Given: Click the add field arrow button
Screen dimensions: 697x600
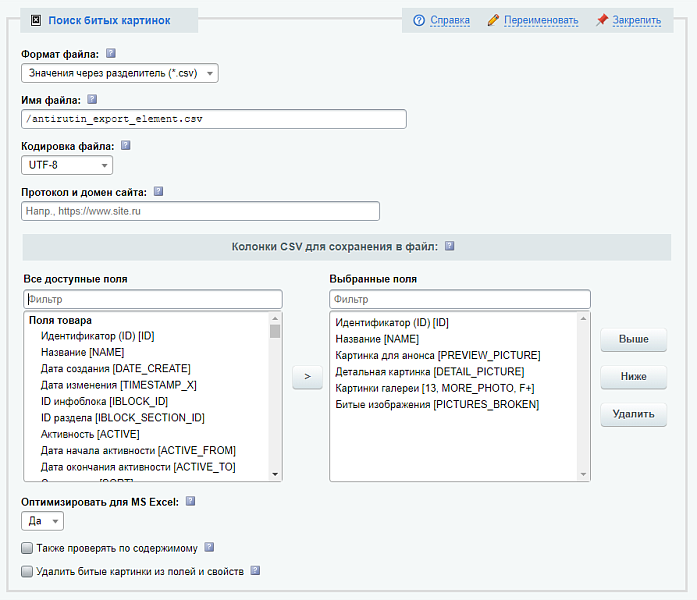Looking at the screenshot, I should (305, 377).
